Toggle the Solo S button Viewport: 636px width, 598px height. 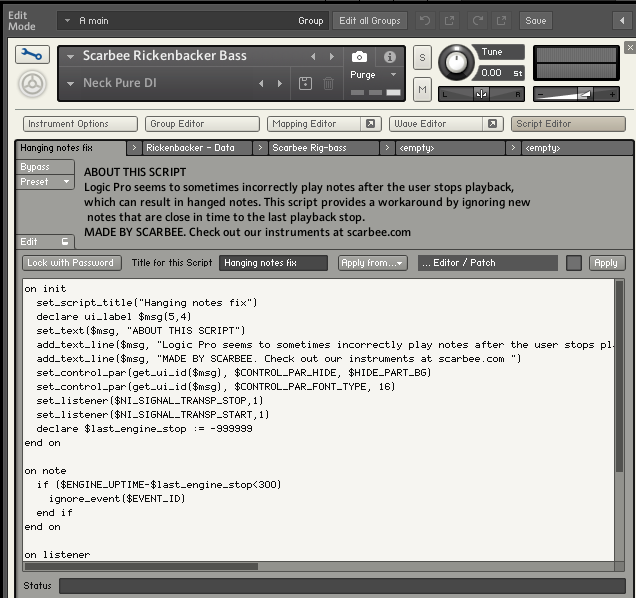pyautogui.click(x=422, y=58)
